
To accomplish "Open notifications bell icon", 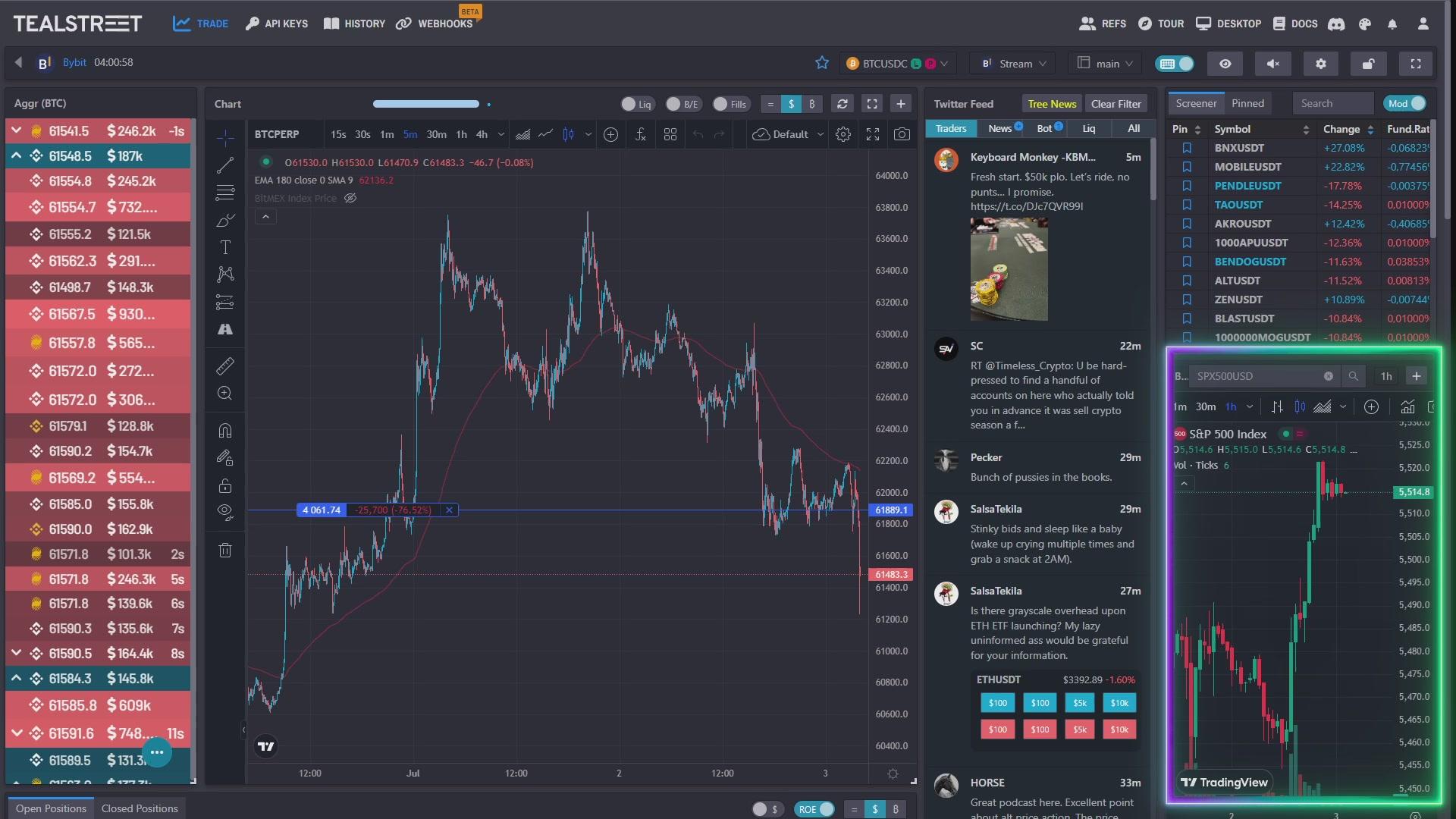I will point(1392,24).
